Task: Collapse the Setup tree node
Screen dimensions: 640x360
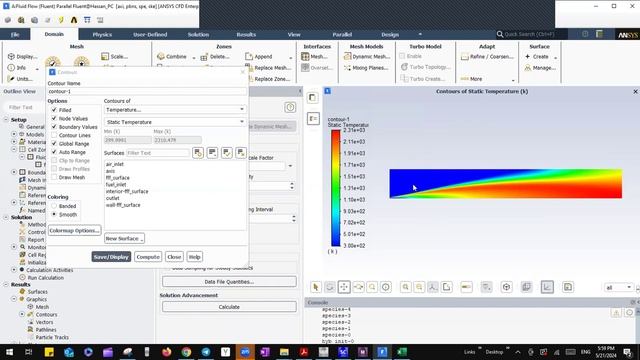Action: coord(6,120)
